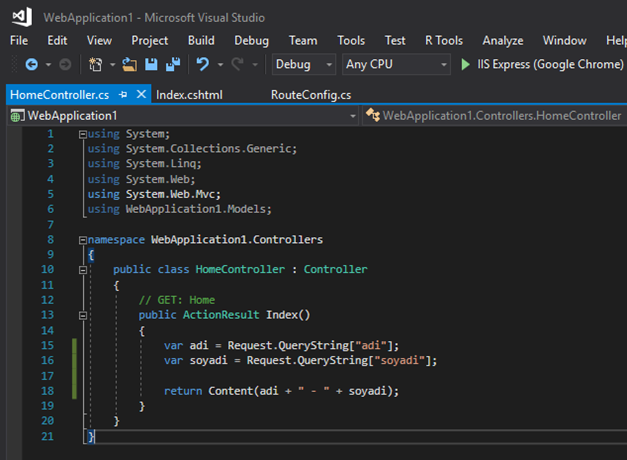Open the Project menu
This screenshot has height=460, width=627.
pos(150,40)
